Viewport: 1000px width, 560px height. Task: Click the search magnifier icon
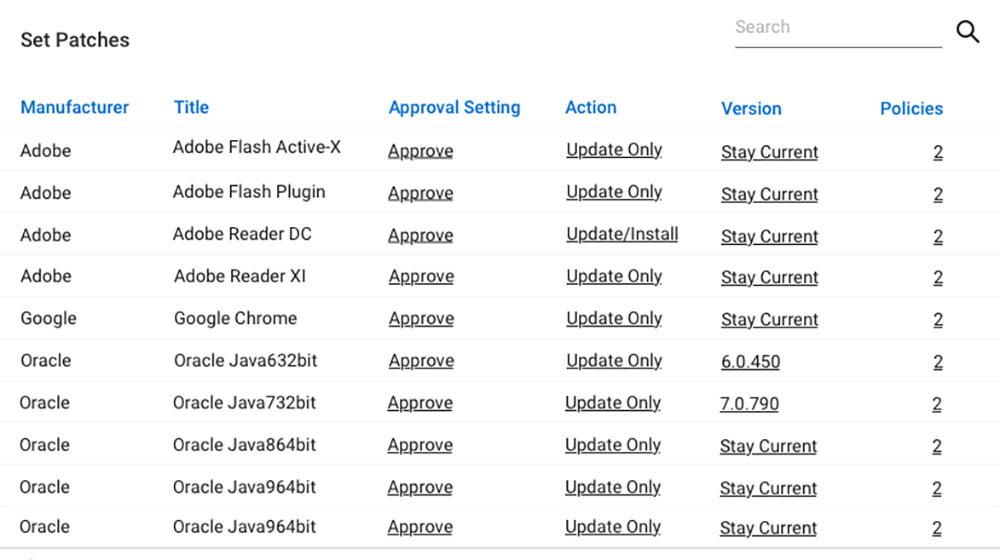[967, 32]
